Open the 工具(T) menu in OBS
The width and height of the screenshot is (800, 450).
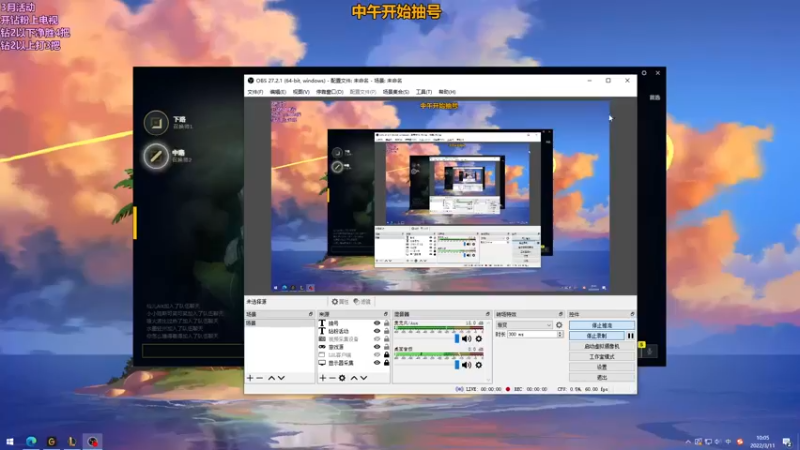(x=423, y=92)
